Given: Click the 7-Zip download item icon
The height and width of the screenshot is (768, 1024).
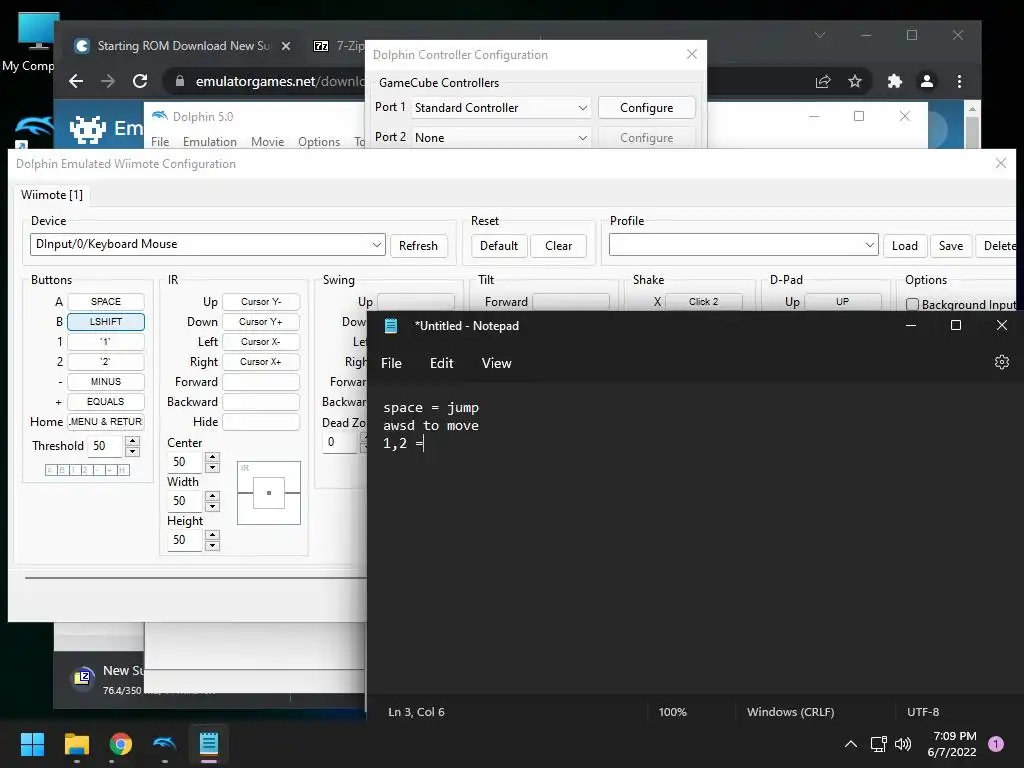Looking at the screenshot, I should (83, 677).
